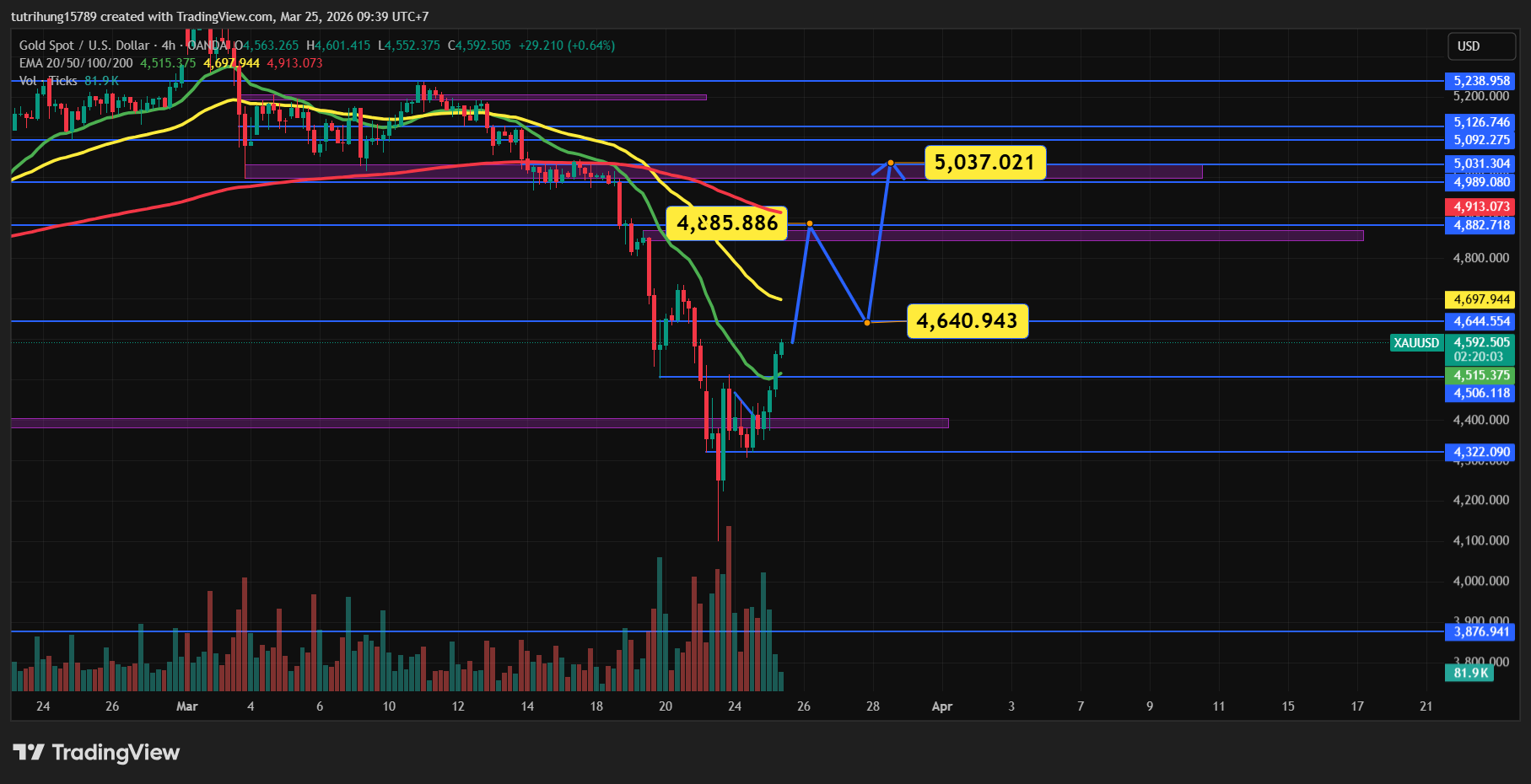Open the USD currency selector
The height and width of the screenshot is (784, 1531).
coord(1480,46)
